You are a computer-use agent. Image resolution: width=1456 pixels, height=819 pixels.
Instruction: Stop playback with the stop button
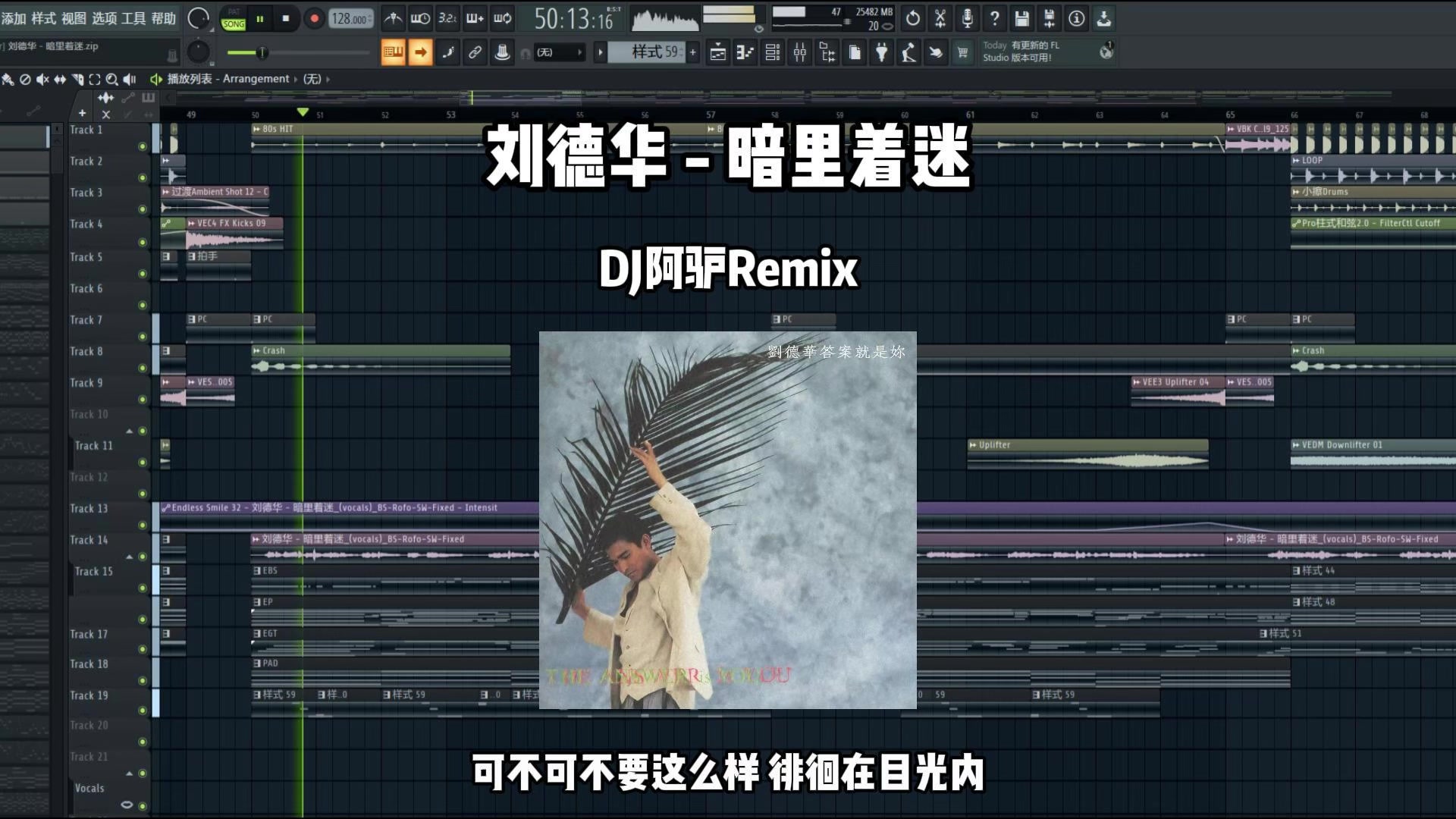coord(286,19)
